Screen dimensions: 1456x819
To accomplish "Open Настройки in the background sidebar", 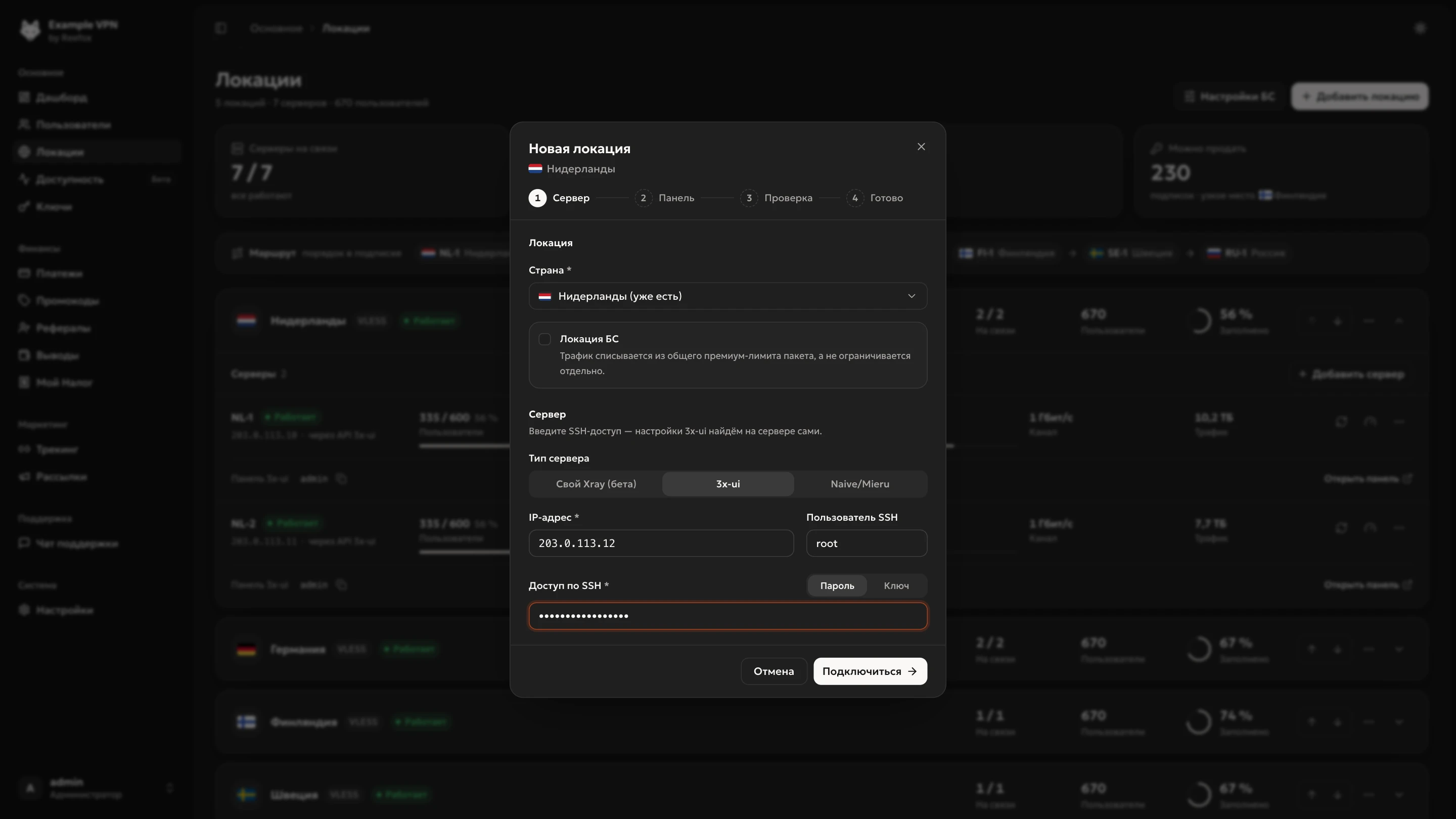I will (x=96, y=610).
